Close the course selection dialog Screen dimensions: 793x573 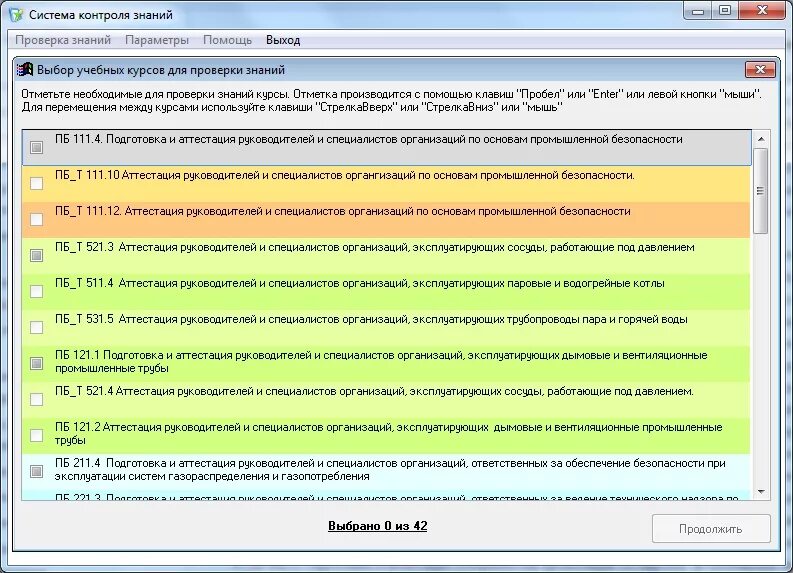[760, 70]
